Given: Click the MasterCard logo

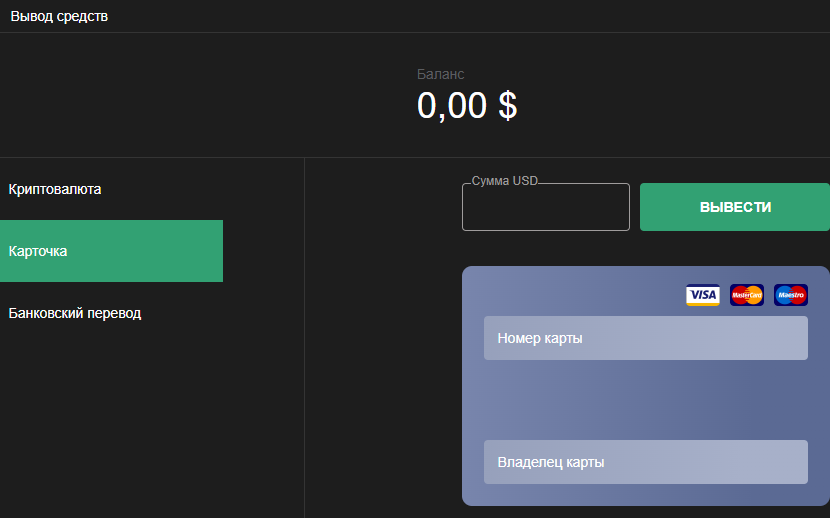Looking at the screenshot, I should click(746, 295).
